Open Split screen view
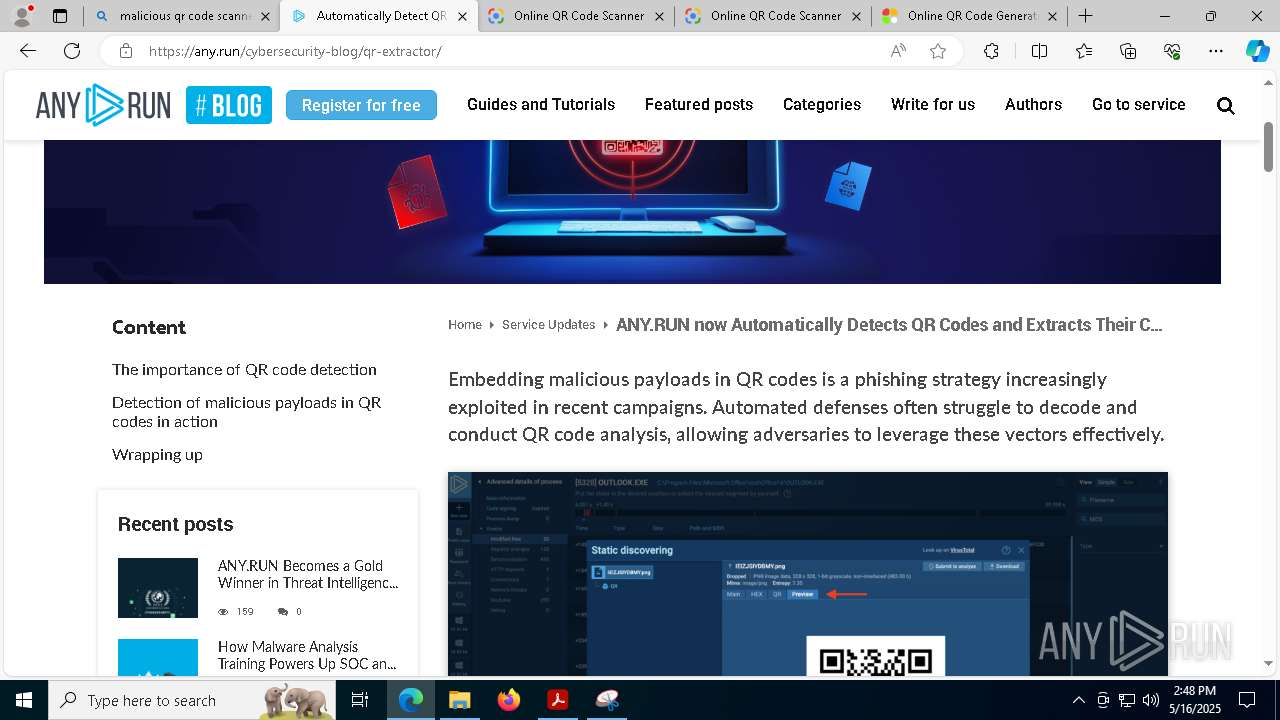Viewport: 1280px width, 720px height. [x=1039, y=51]
